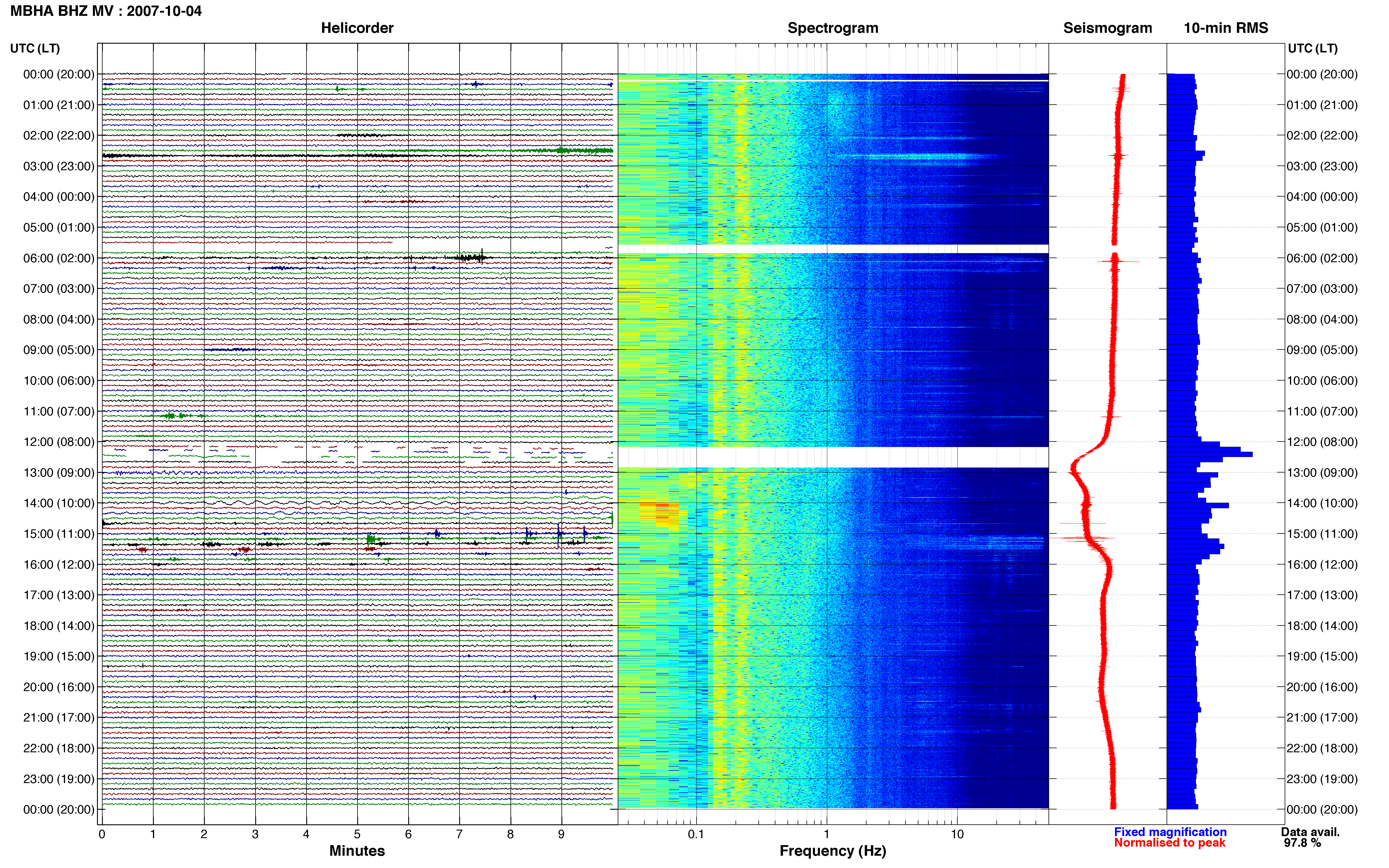This screenshot has width=1389, height=868.
Task: Click the orange low-frequency spectrogram patch
Action: click(x=659, y=514)
